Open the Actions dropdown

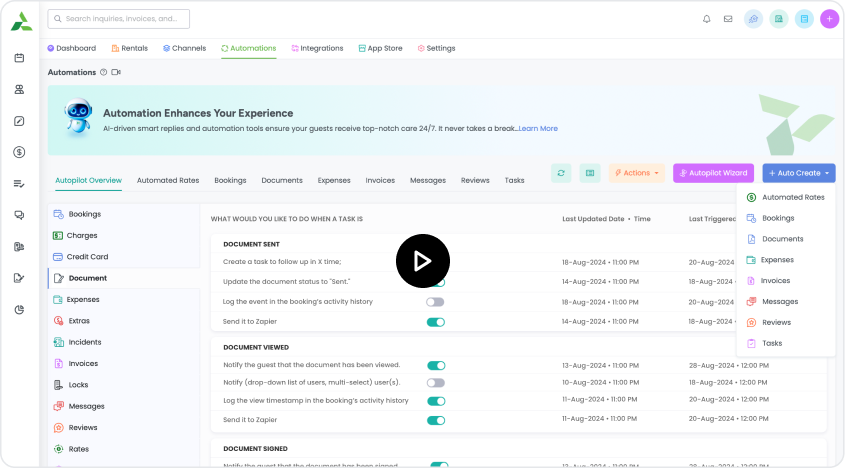tap(636, 173)
